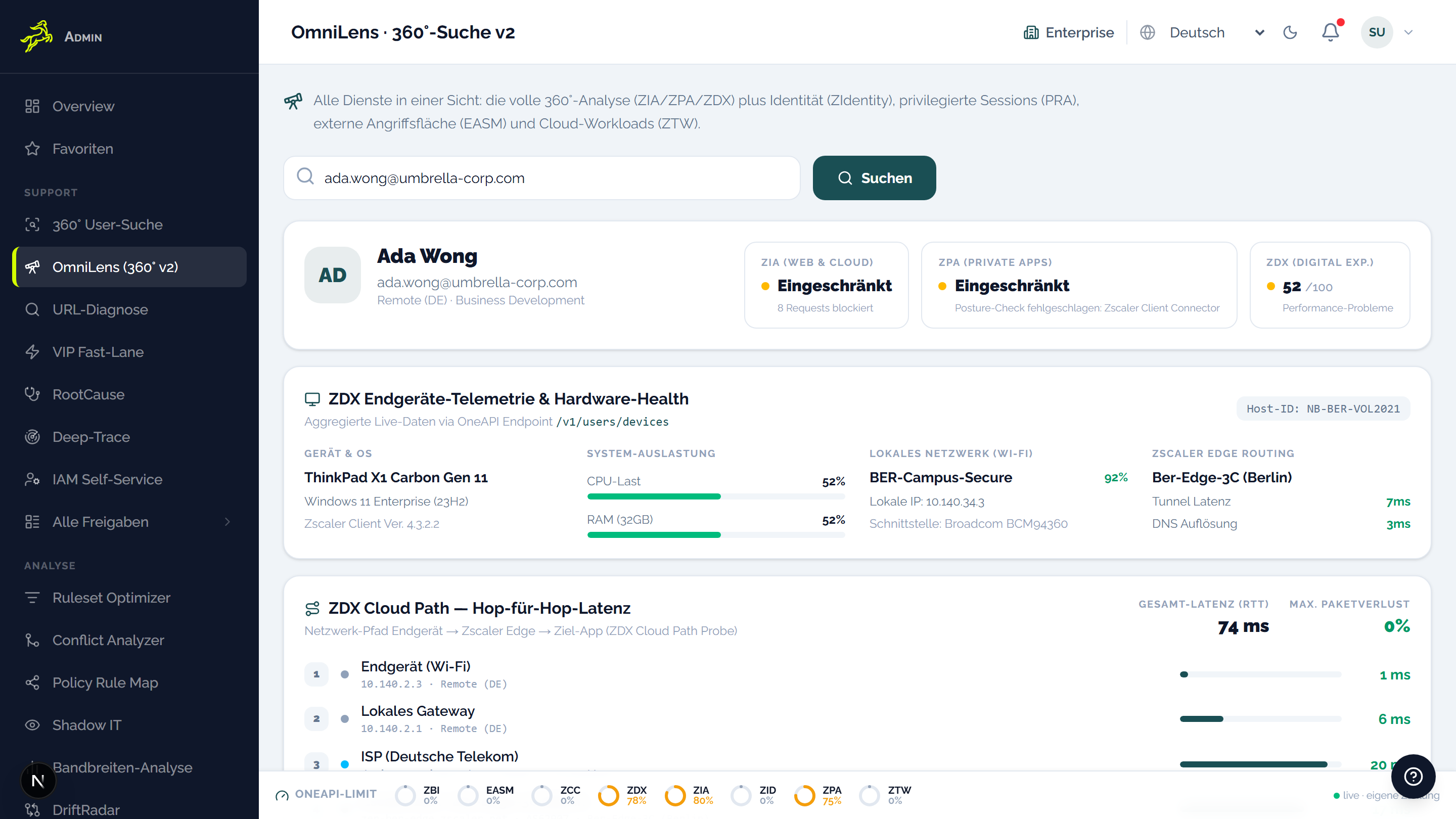Click the IAM Self-Service user-gear icon
Image resolution: width=1456 pixels, height=819 pixels.
click(x=32, y=479)
